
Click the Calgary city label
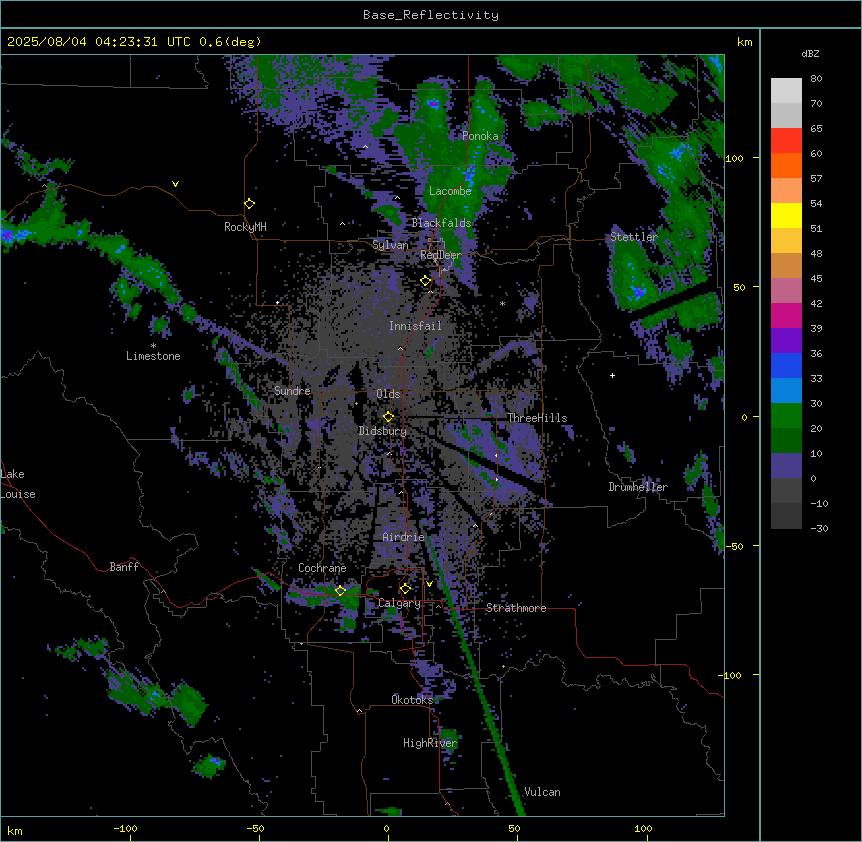(399, 603)
